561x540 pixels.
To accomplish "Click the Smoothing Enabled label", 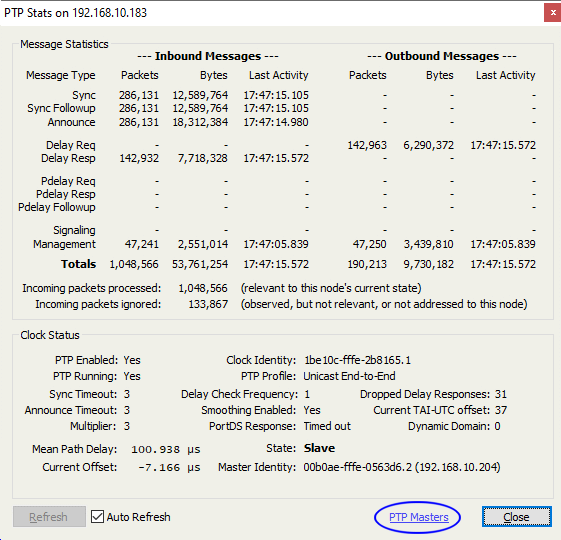I will (248, 410).
